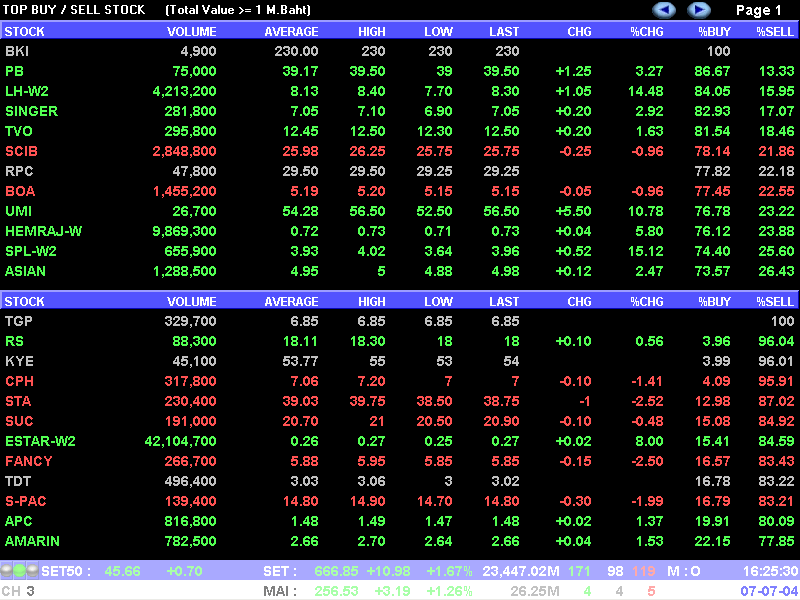Select the CPH stock symbol
The height and width of the screenshot is (600, 800).
(x=19, y=381)
